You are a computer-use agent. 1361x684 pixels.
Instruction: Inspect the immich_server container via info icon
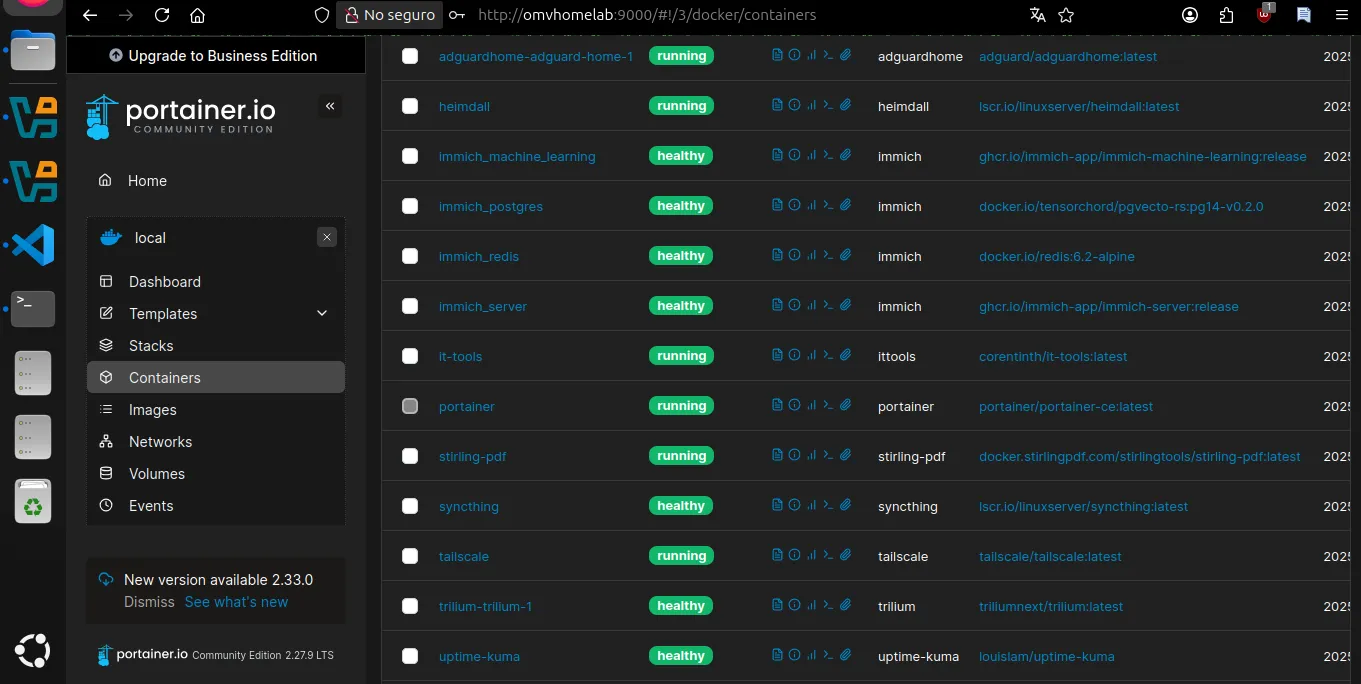794,305
